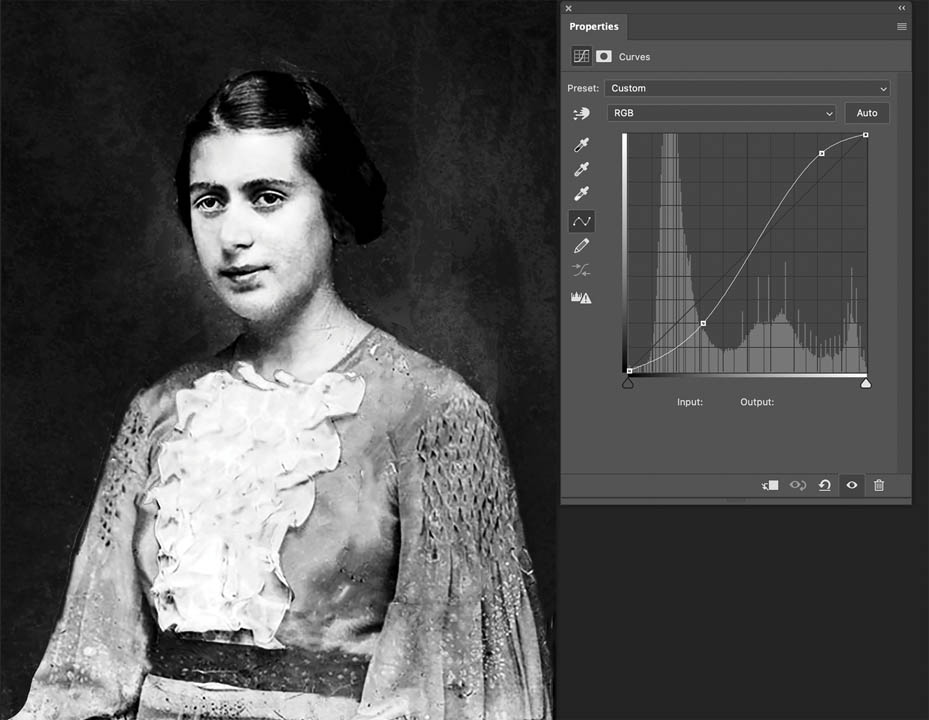The width and height of the screenshot is (929, 720).
Task: Select the black point eyedropper
Action: click(581, 145)
